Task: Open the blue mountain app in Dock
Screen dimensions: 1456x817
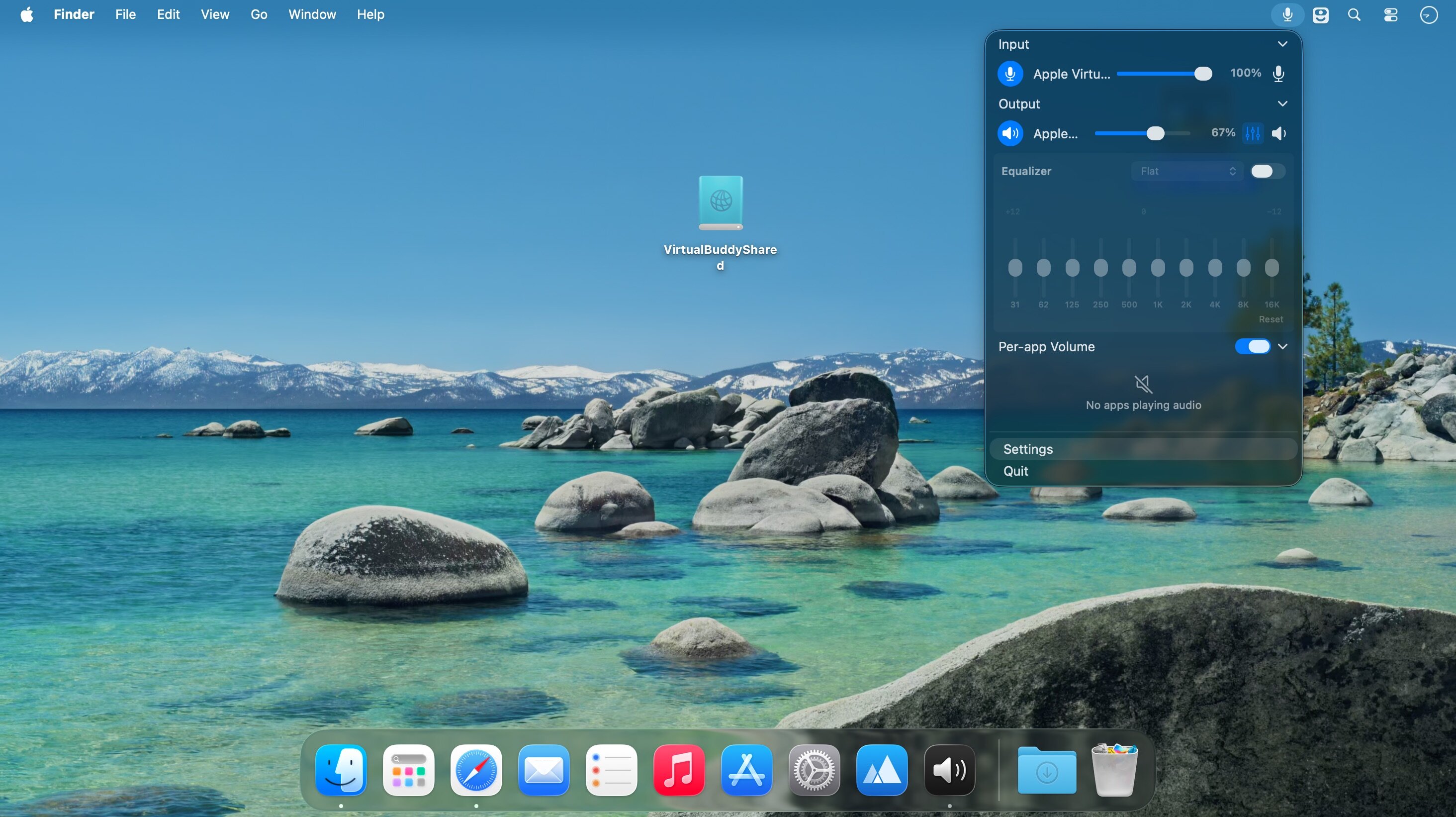Action: 882,770
